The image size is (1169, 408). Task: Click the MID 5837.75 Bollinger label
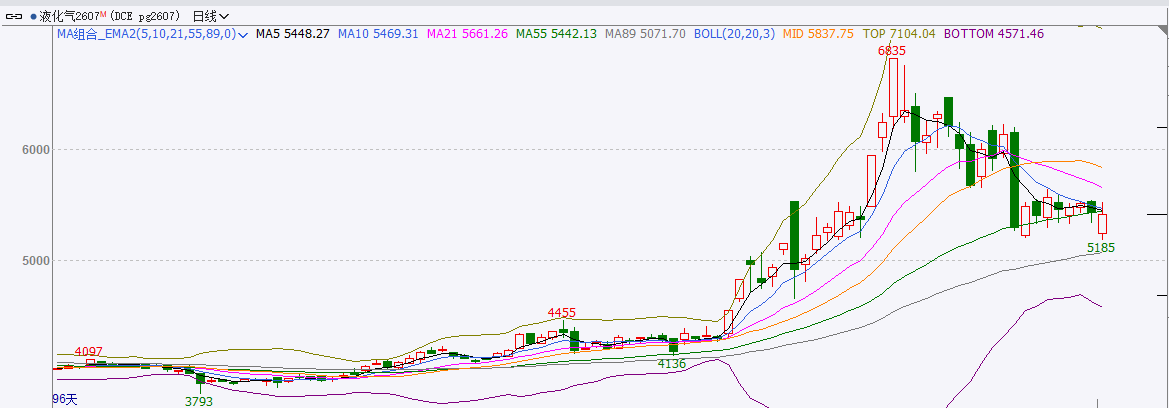point(818,34)
